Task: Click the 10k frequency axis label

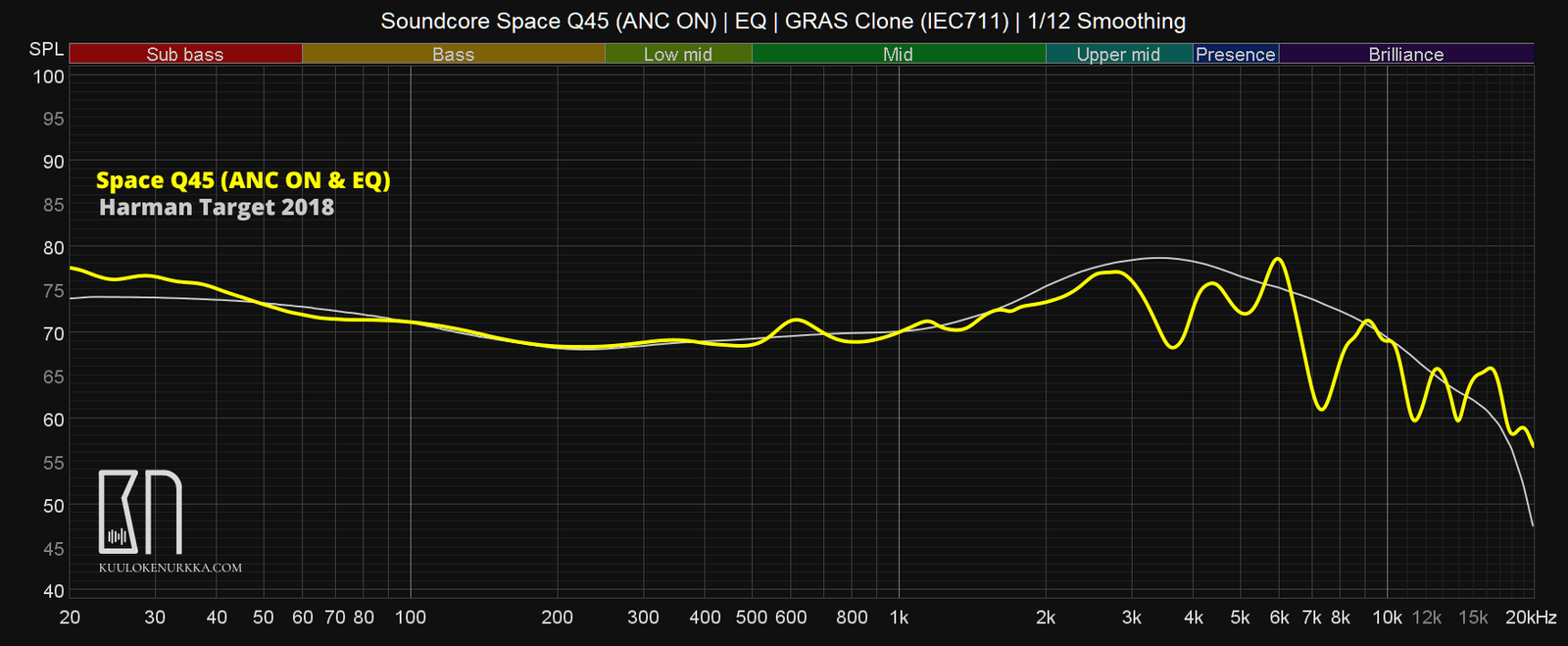Action: point(1387,618)
